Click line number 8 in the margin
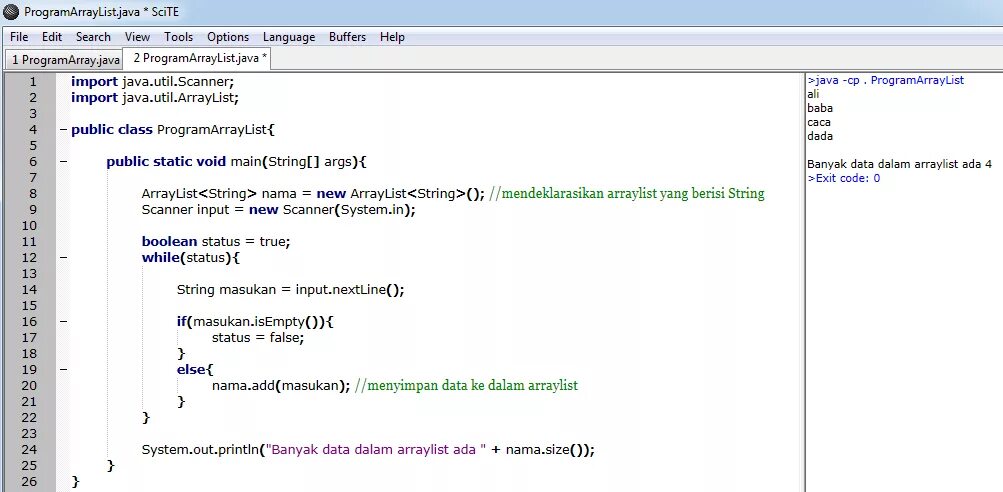The width and height of the screenshot is (1003, 492). click(x=33, y=194)
